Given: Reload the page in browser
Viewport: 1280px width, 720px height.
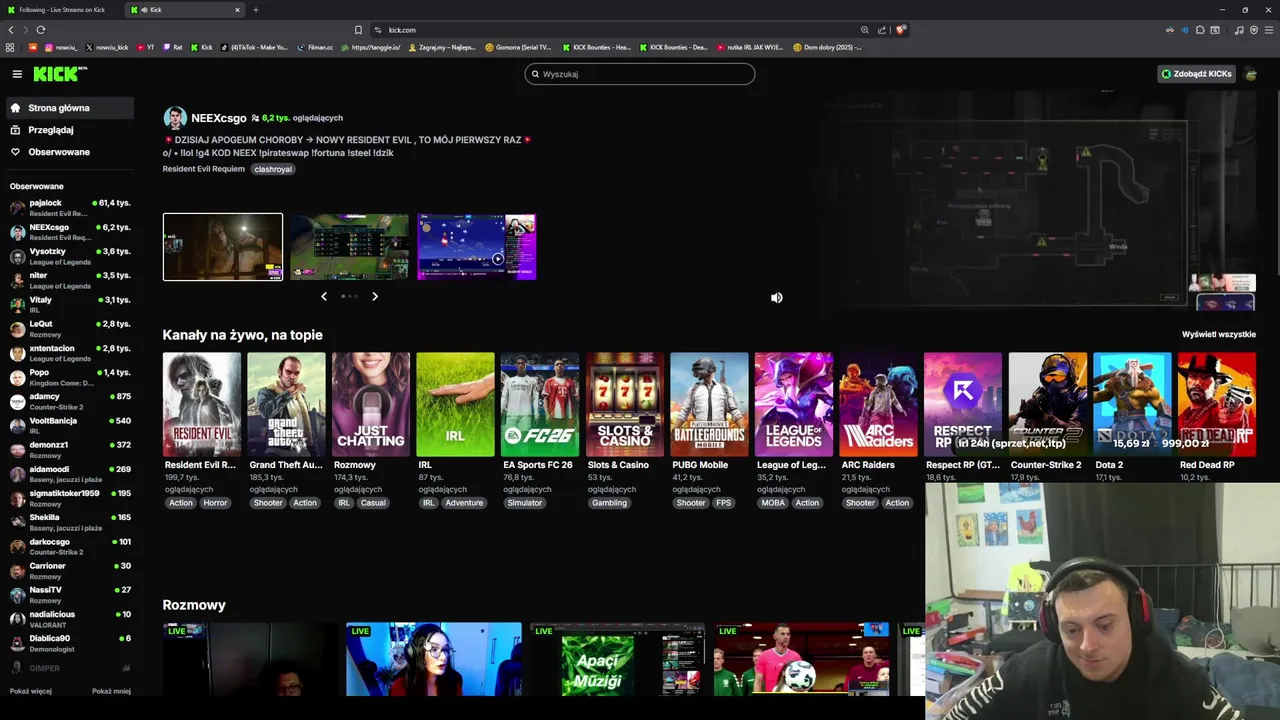Looking at the screenshot, I should [x=40, y=30].
